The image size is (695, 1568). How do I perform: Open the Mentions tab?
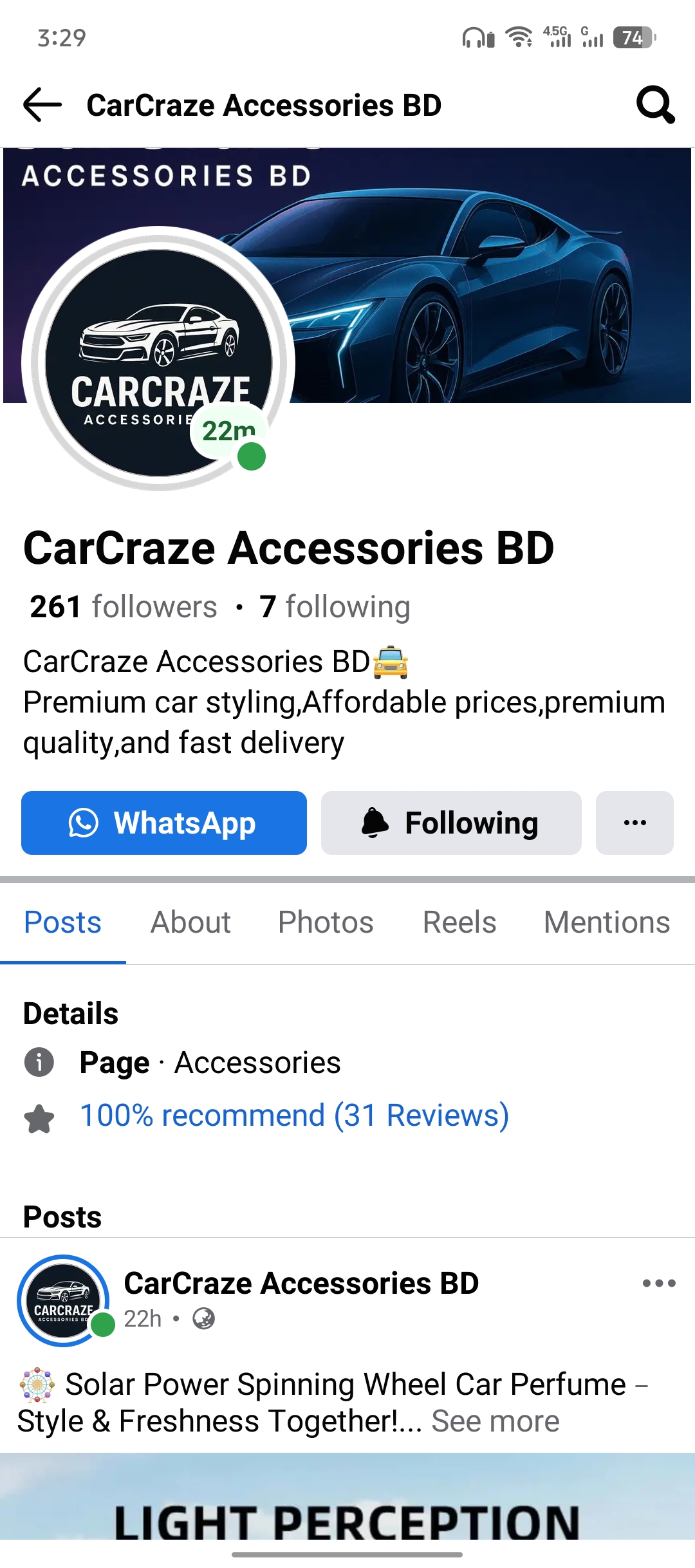coord(607,922)
